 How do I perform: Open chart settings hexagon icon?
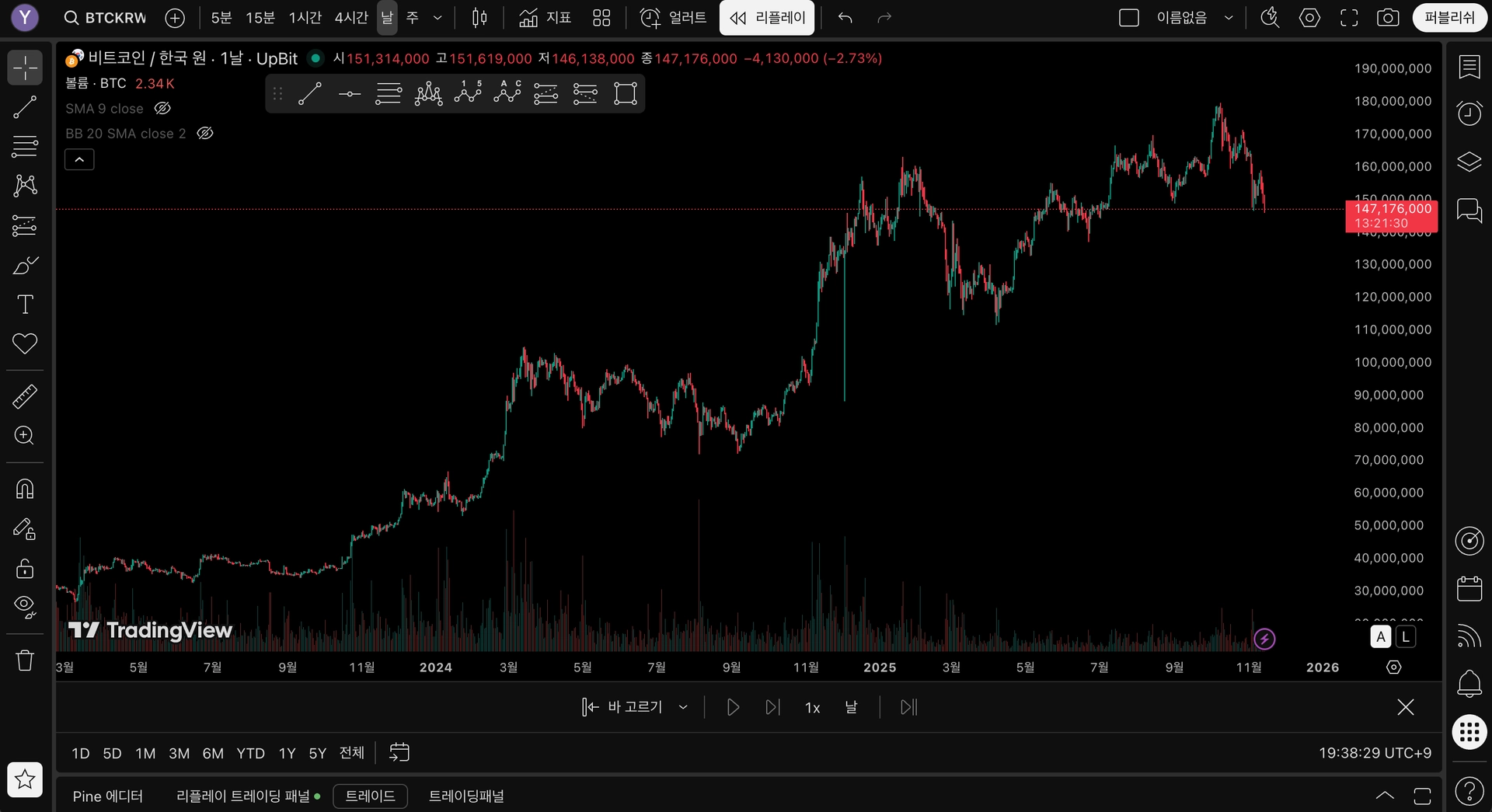click(x=1309, y=18)
